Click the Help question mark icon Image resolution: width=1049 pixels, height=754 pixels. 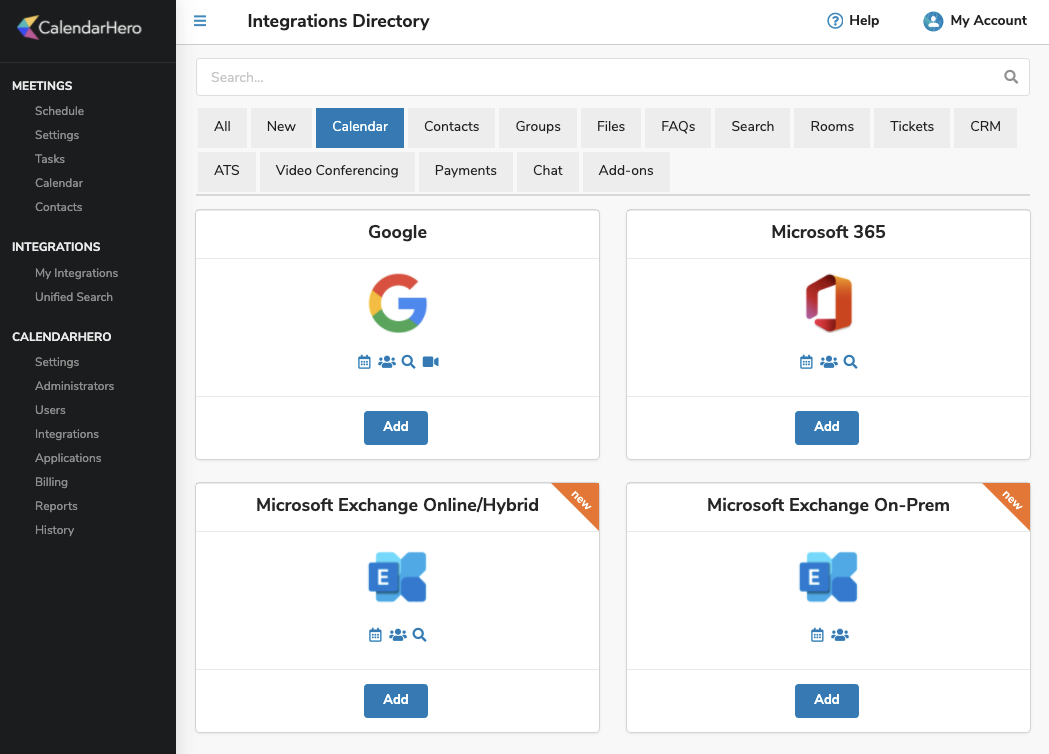(835, 21)
